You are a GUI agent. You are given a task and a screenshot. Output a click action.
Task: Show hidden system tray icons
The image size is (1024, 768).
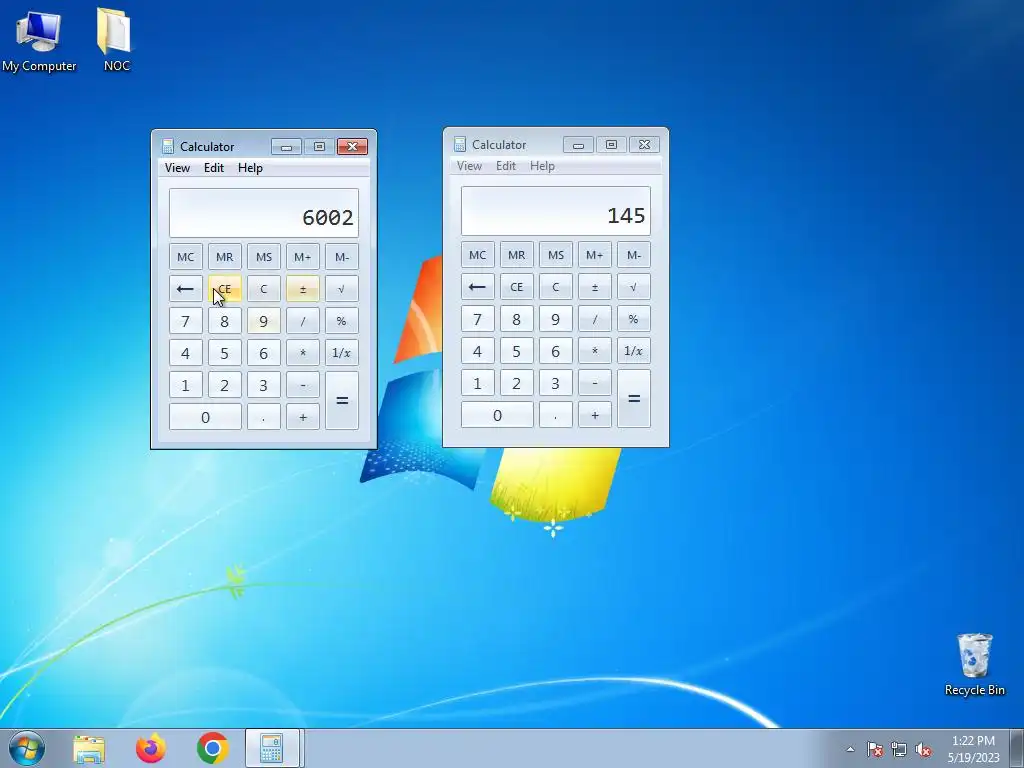click(850, 749)
